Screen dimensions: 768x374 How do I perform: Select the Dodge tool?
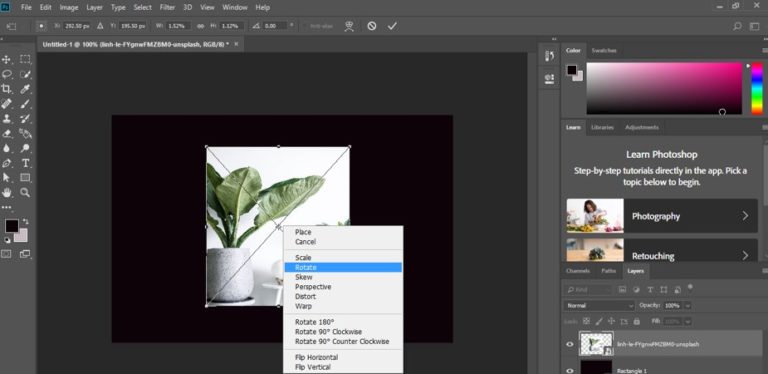tap(25, 148)
